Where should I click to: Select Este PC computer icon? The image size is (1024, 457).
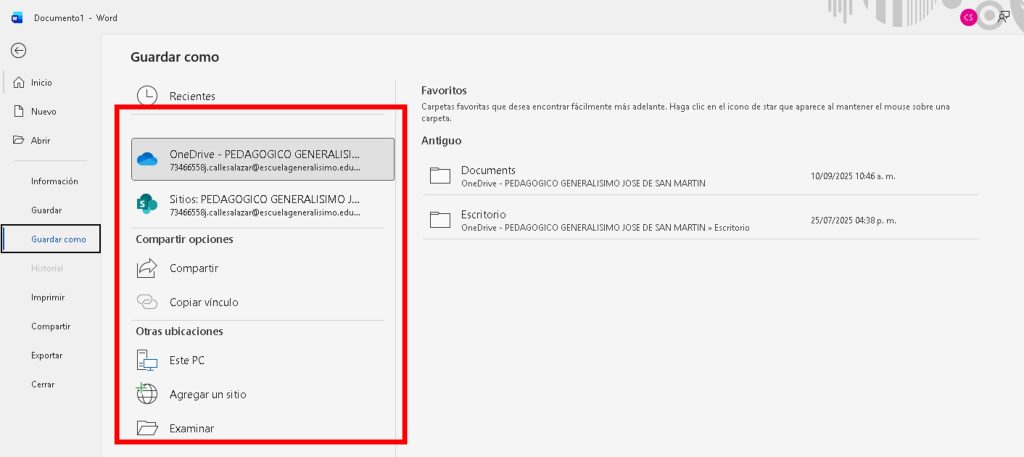pos(147,360)
